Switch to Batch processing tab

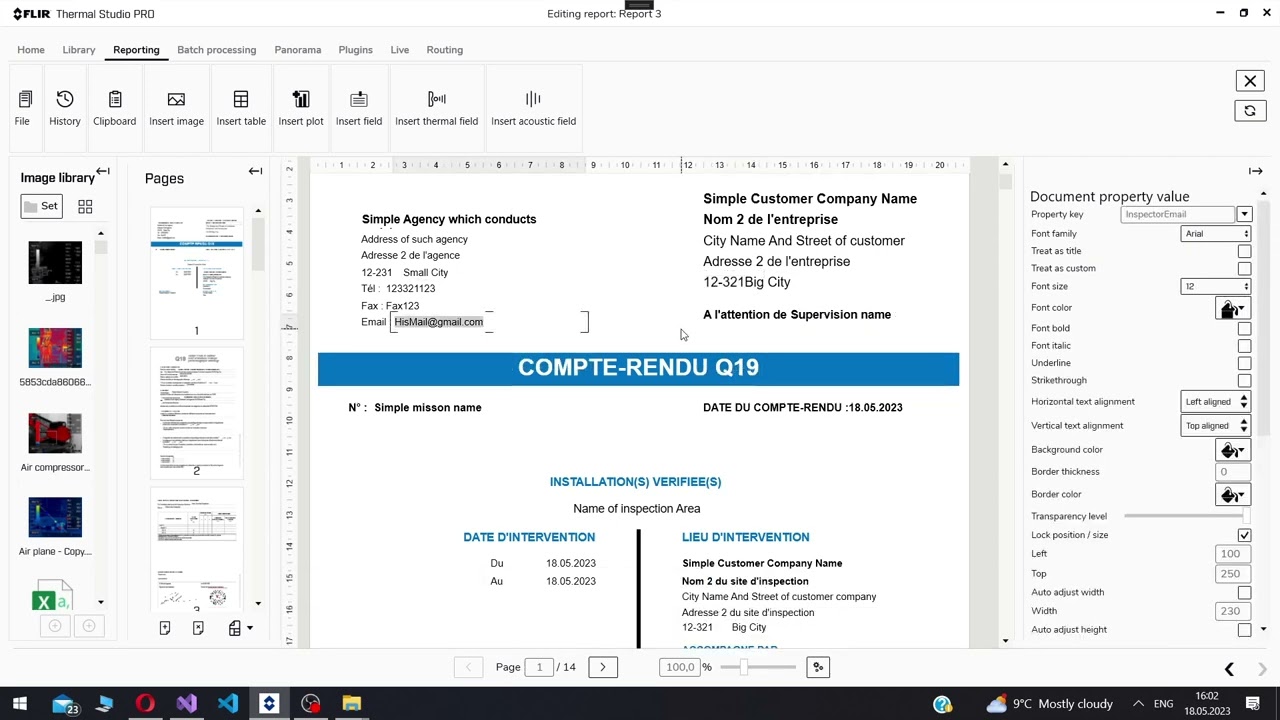tap(216, 50)
